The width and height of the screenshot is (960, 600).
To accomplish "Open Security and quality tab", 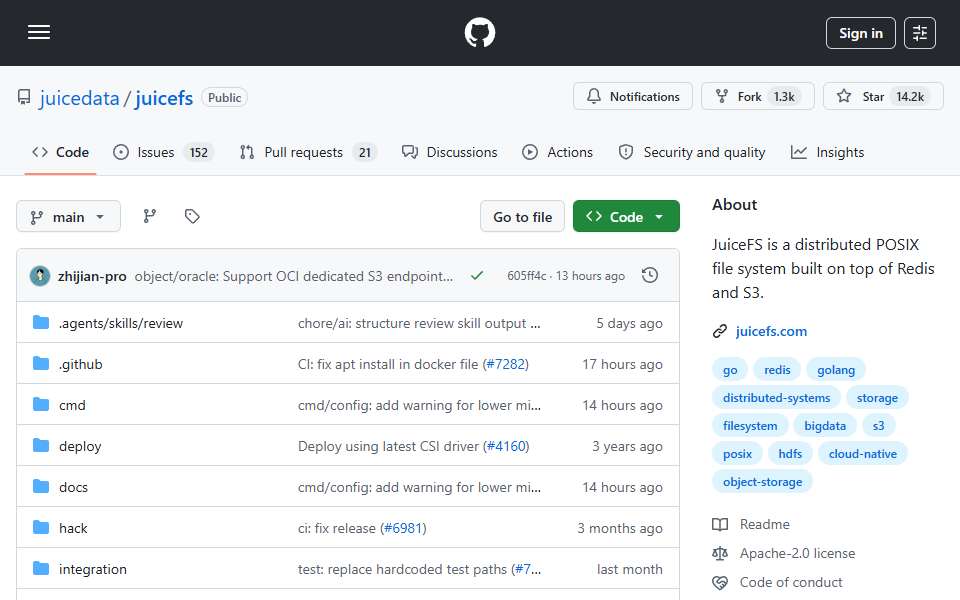I will tap(692, 152).
